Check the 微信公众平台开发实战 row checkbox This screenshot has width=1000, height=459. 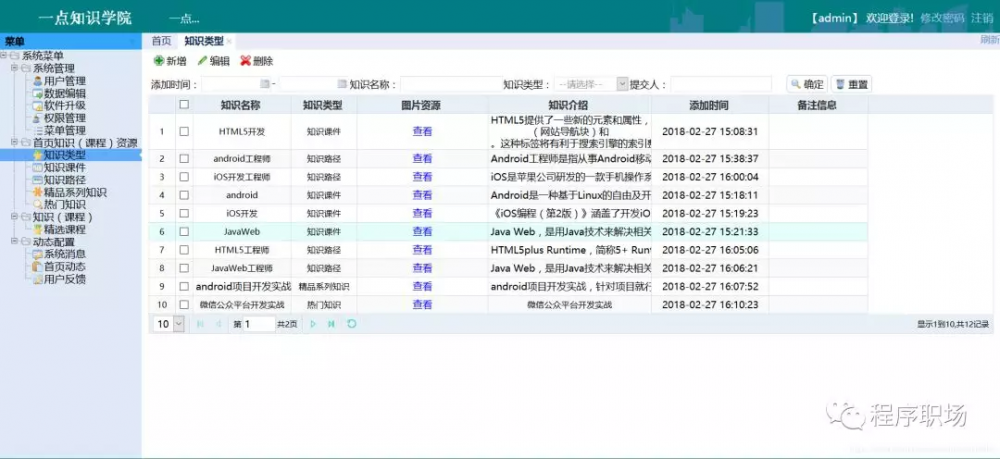click(x=184, y=305)
